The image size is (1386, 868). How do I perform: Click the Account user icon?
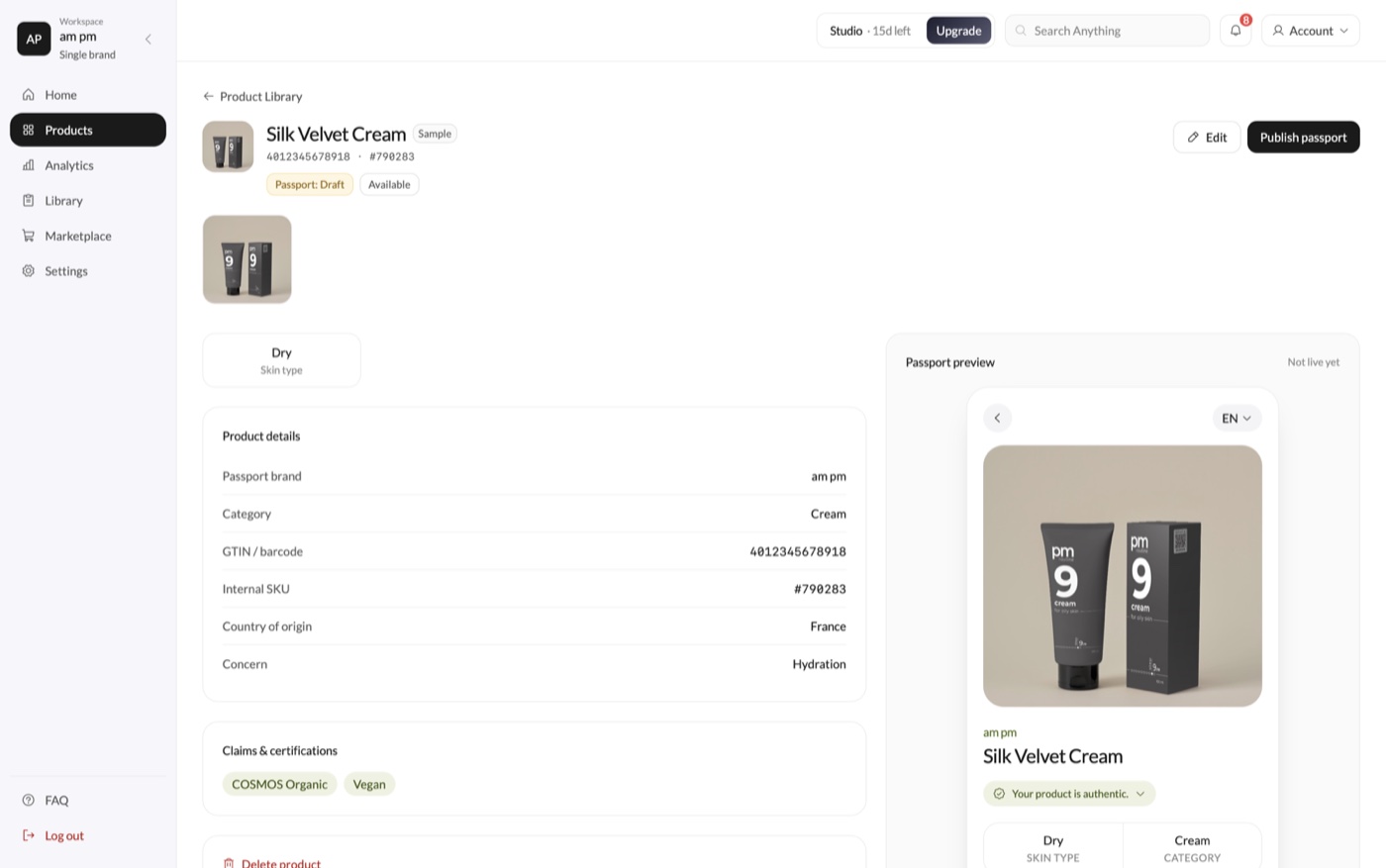(1278, 31)
